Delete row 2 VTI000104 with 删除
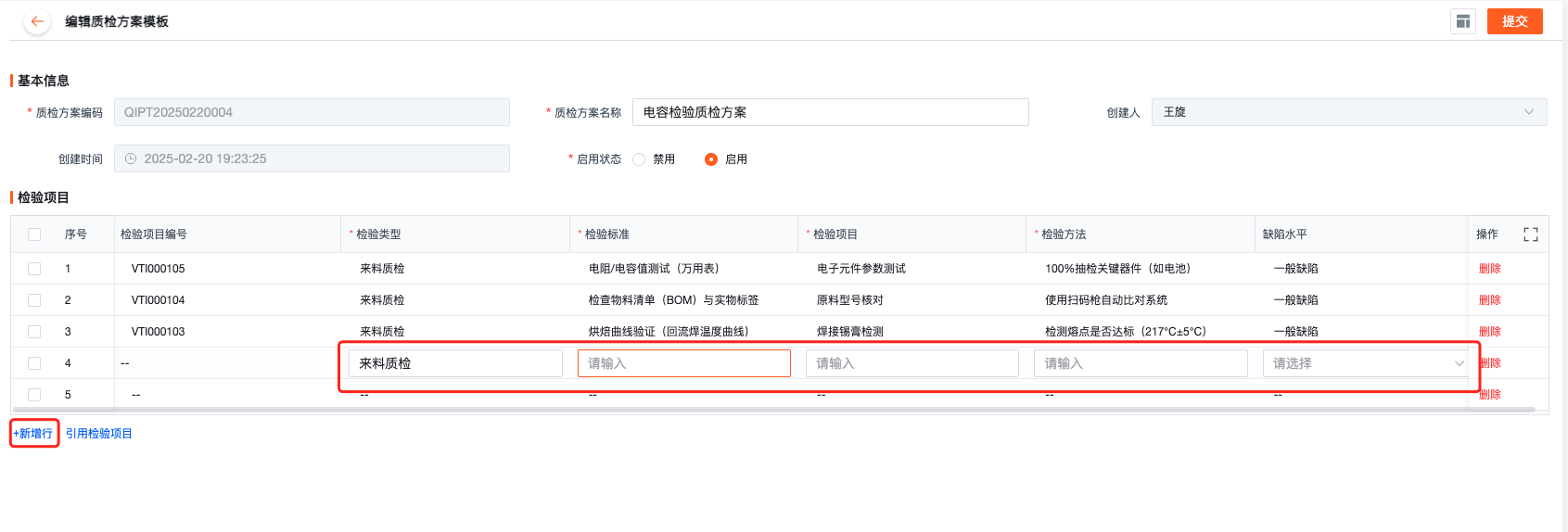Screen dimensions: 1568x532 pyautogui.click(x=1490, y=300)
